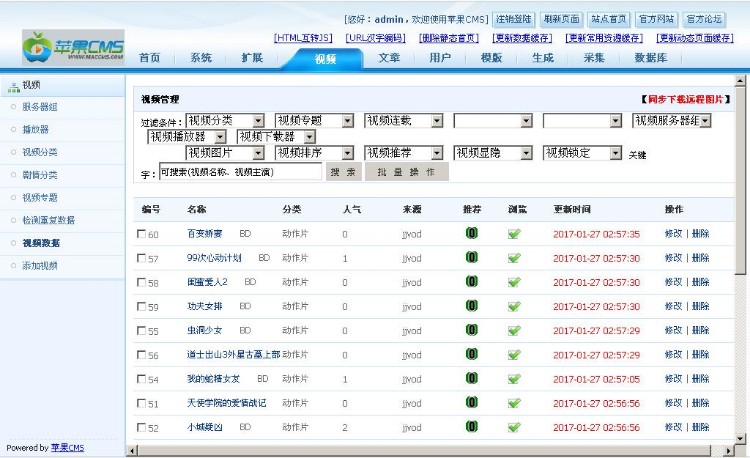
Task: Tick the checkbox for video 60
Action: (x=141, y=234)
